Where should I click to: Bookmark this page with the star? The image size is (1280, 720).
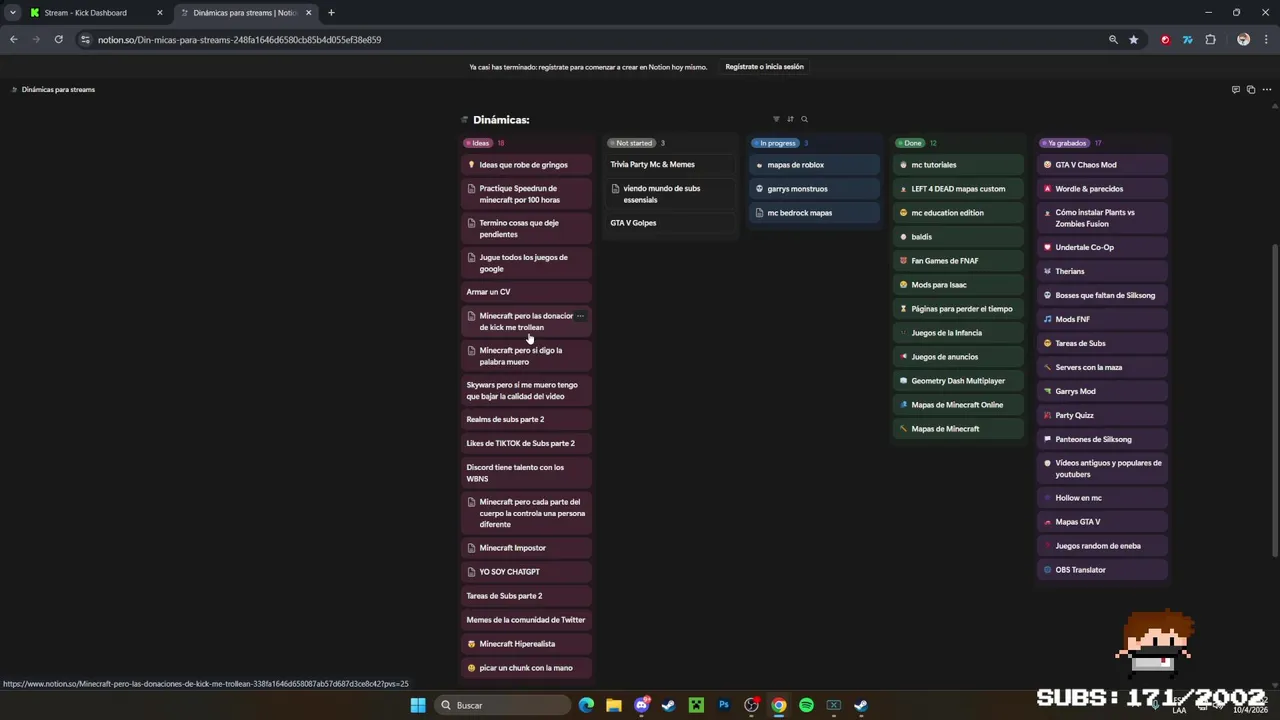tap(1133, 39)
